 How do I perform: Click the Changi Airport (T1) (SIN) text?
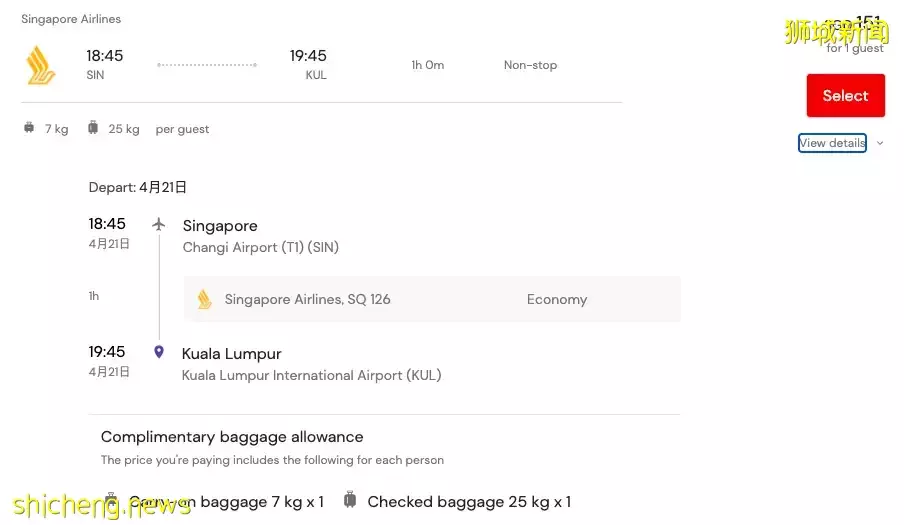pos(261,247)
